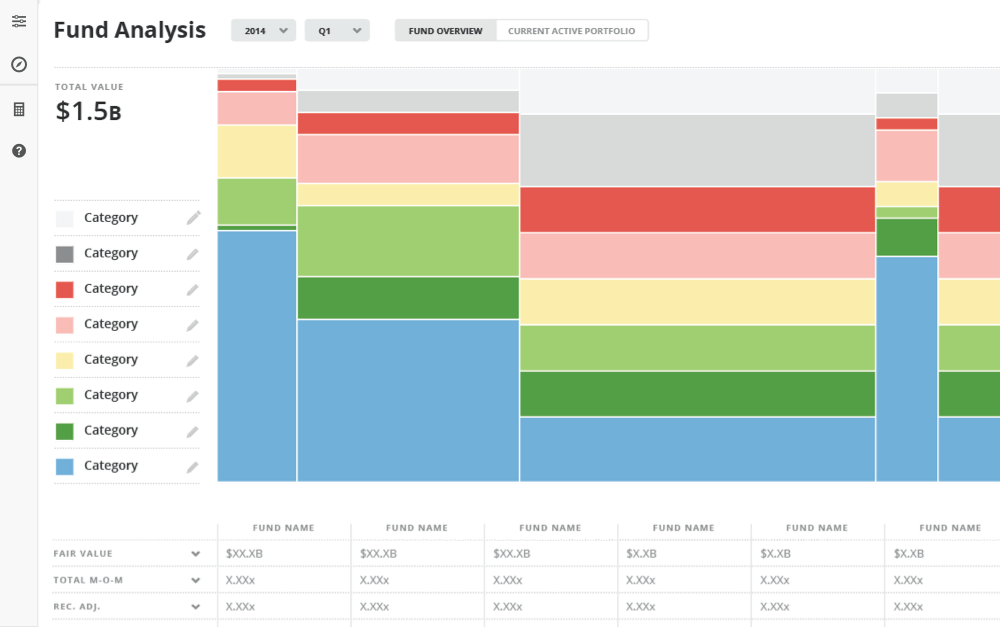Click the compass icon in sidebar

(x=19, y=64)
